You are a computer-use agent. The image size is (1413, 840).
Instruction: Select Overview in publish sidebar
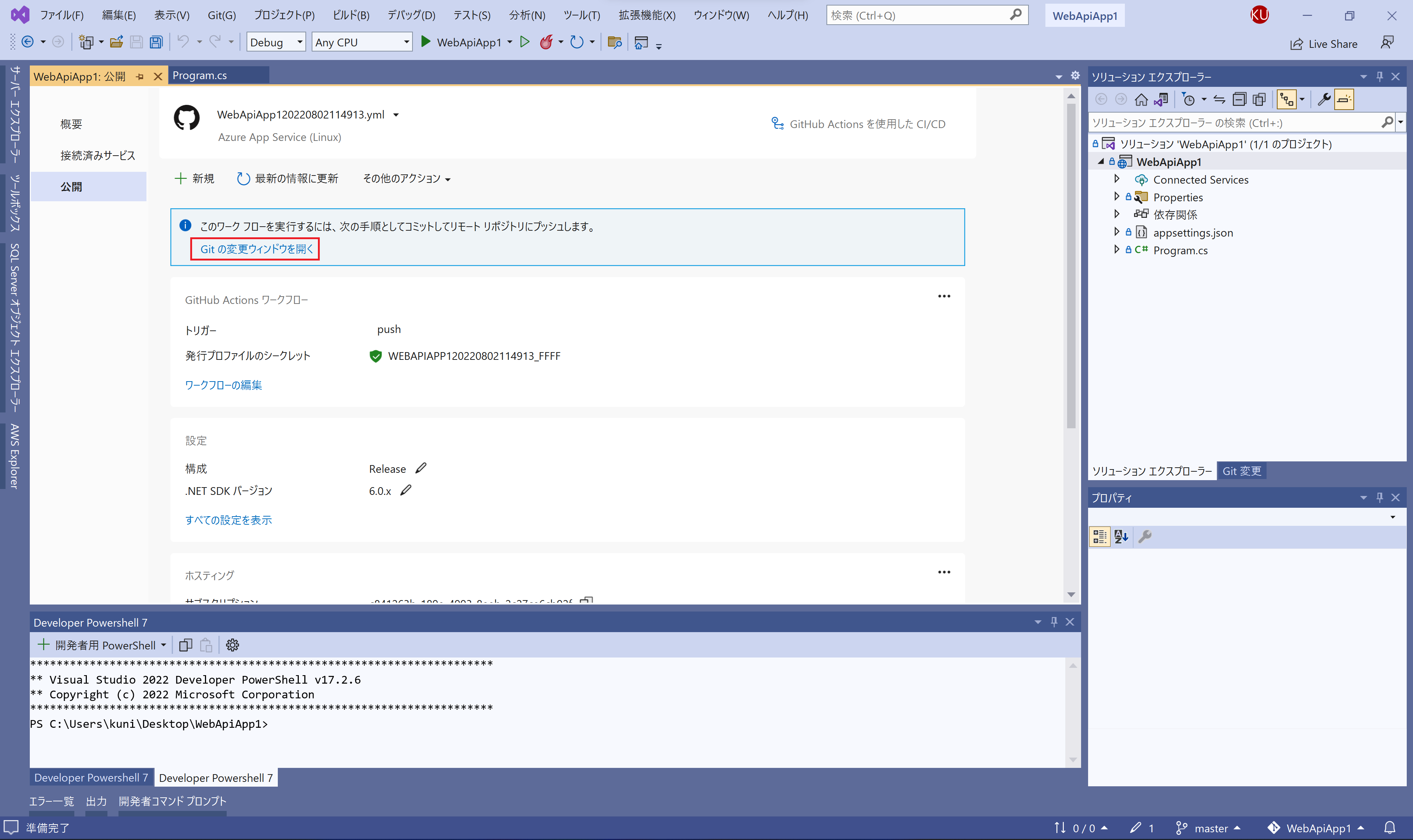click(71, 124)
